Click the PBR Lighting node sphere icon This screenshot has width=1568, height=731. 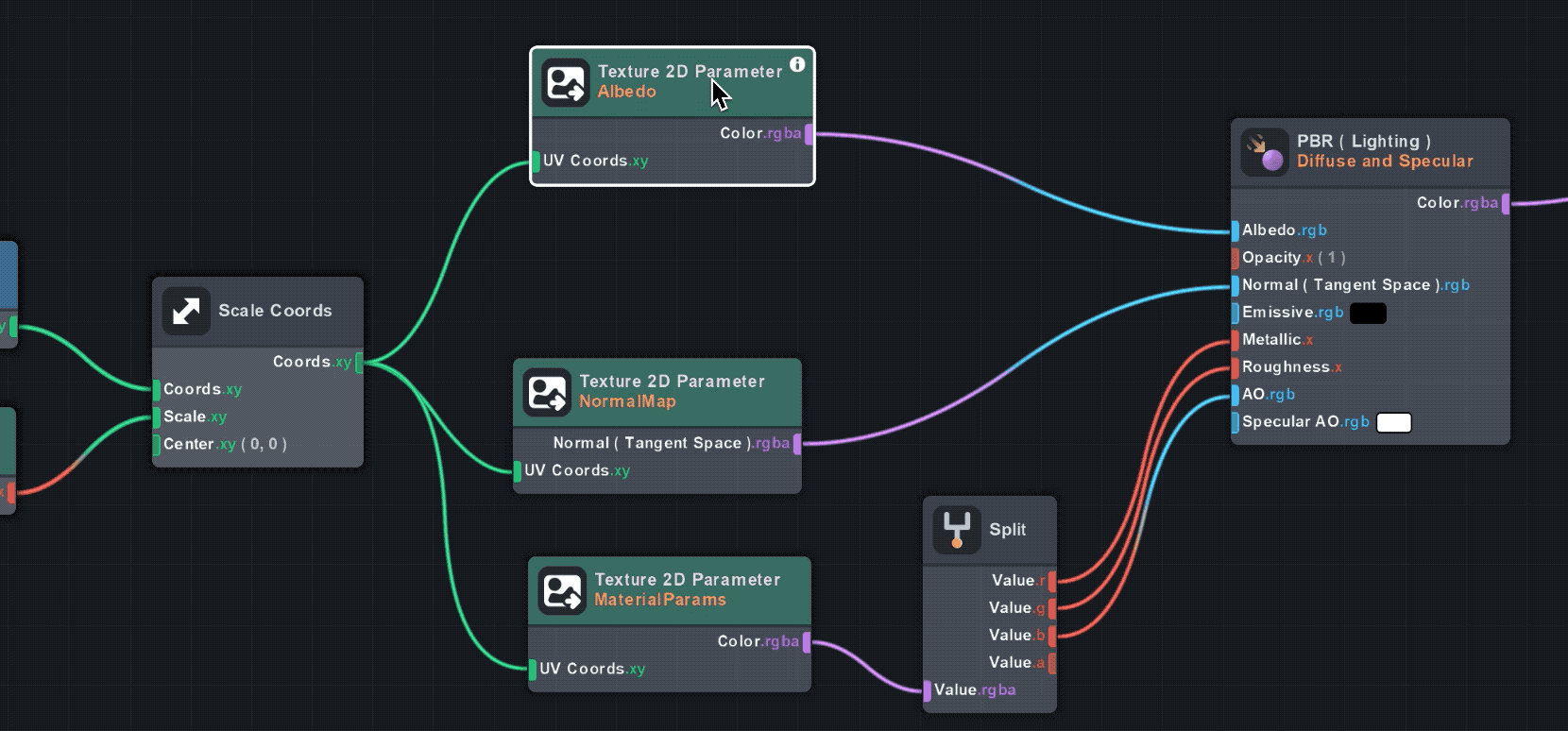coord(1265,152)
